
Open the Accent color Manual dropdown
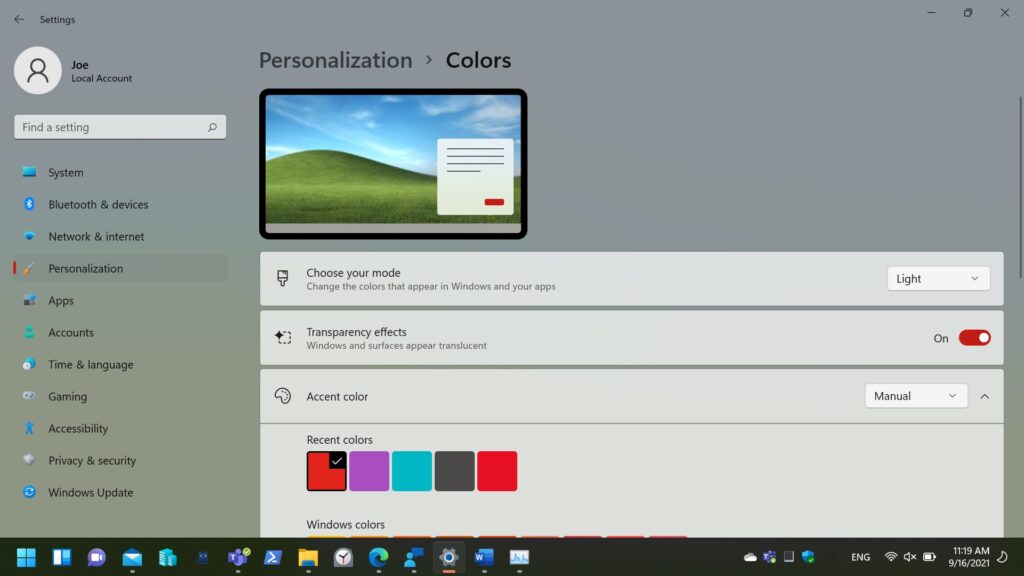coord(915,396)
